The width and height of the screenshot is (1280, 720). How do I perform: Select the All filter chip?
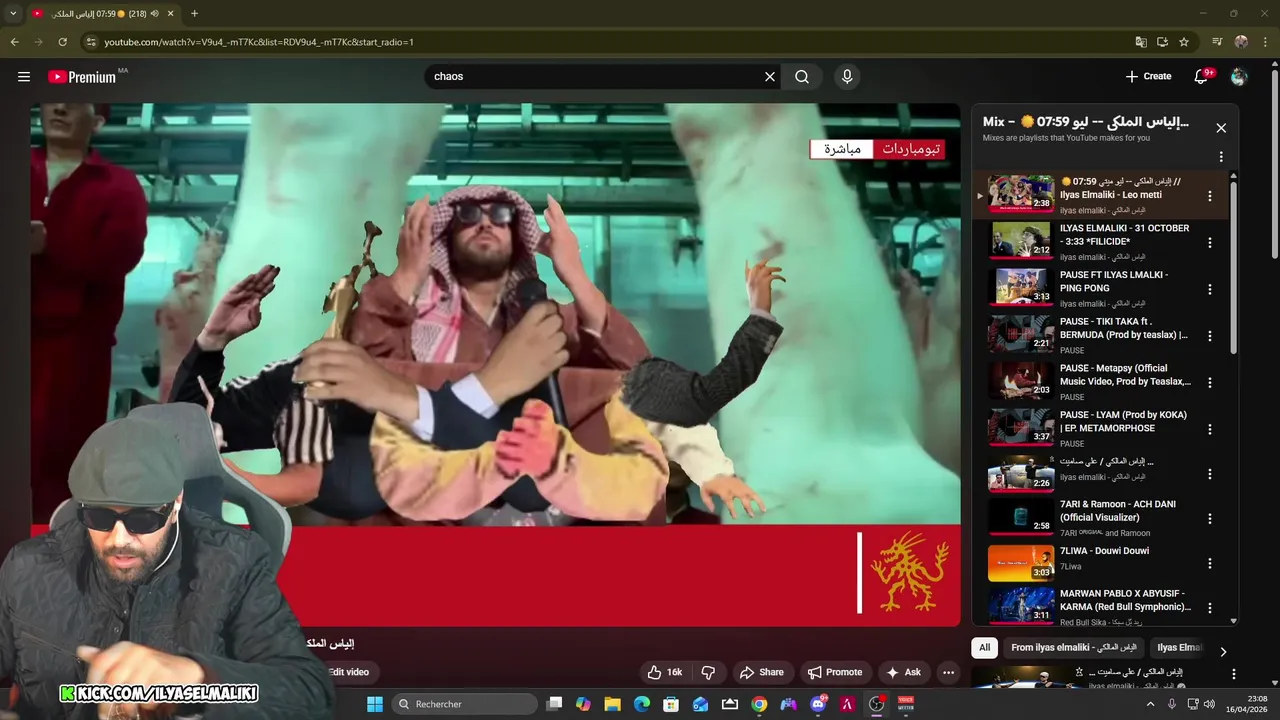(x=984, y=648)
